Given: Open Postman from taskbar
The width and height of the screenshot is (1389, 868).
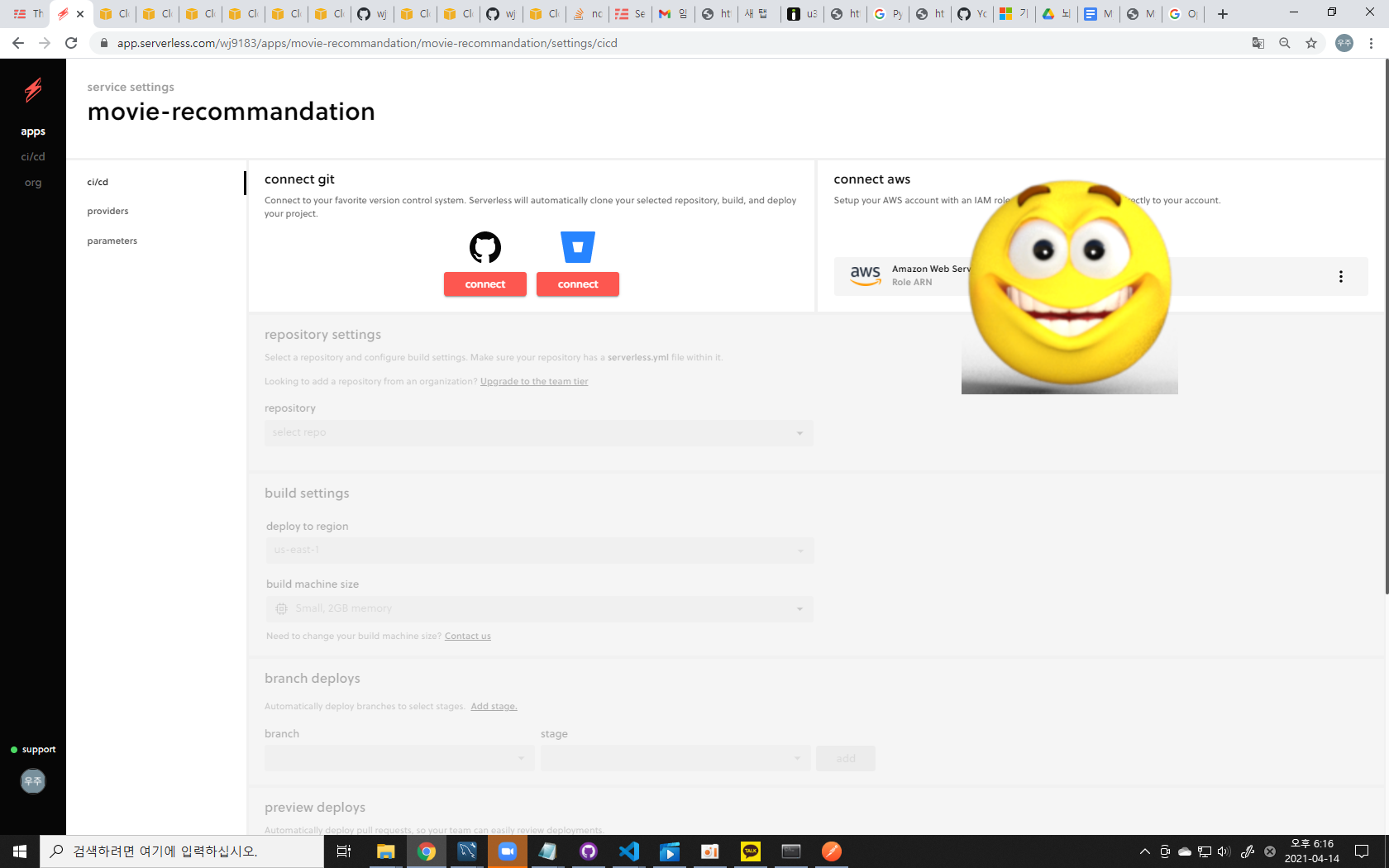Looking at the screenshot, I should point(832,851).
